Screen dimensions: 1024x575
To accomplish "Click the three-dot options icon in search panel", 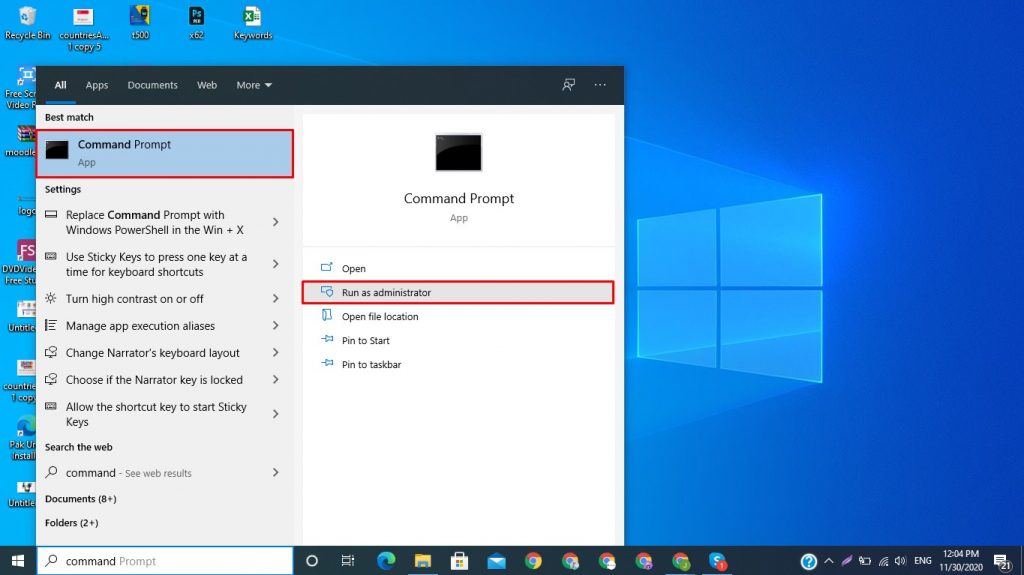I will coord(600,85).
